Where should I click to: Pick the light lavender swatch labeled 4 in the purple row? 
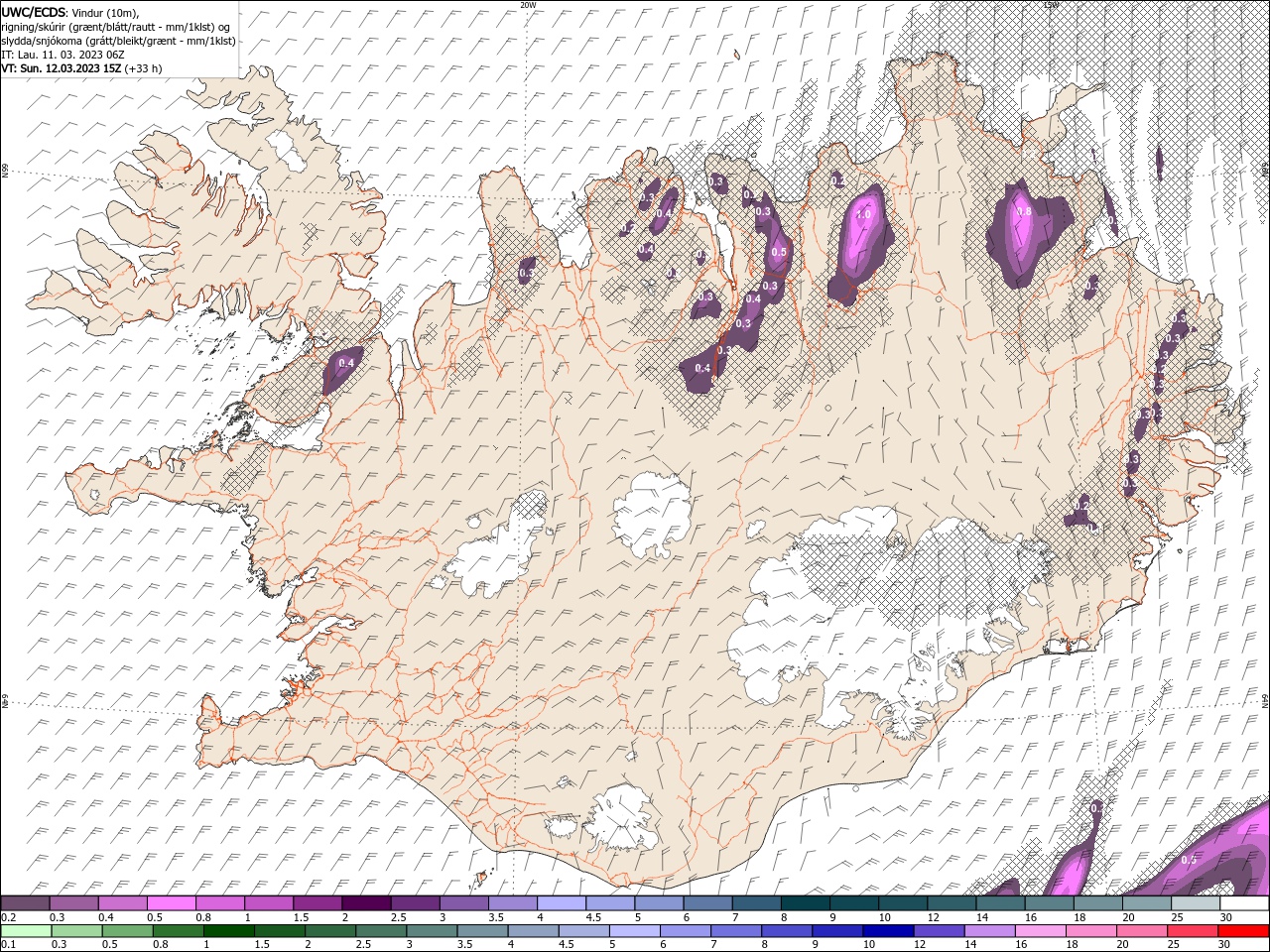(x=561, y=903)
